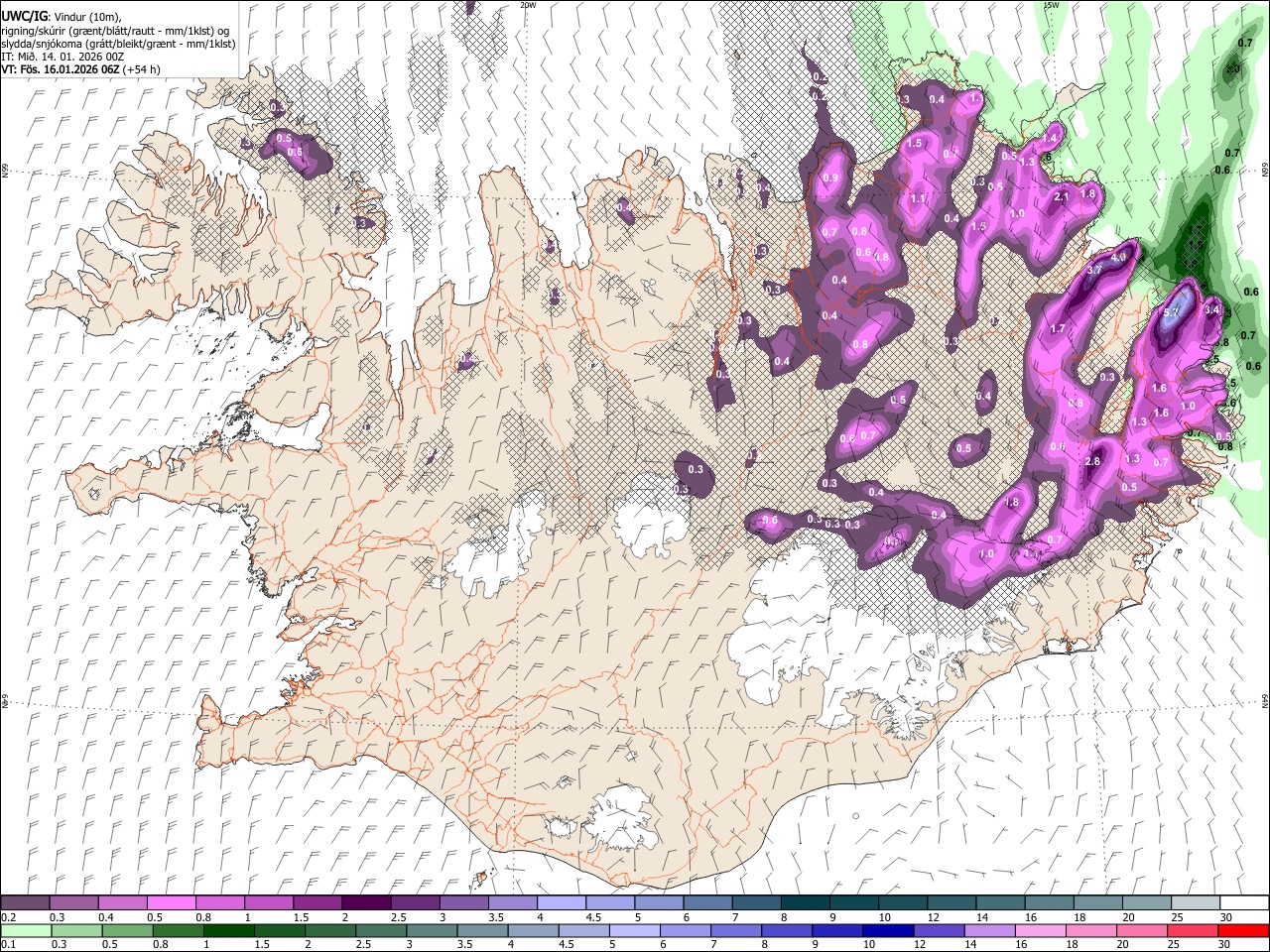This screenshot has width=1270, height=952.
Task: Pick the 0.5 green swatch in rain scale
Action: tap(128, 930)
